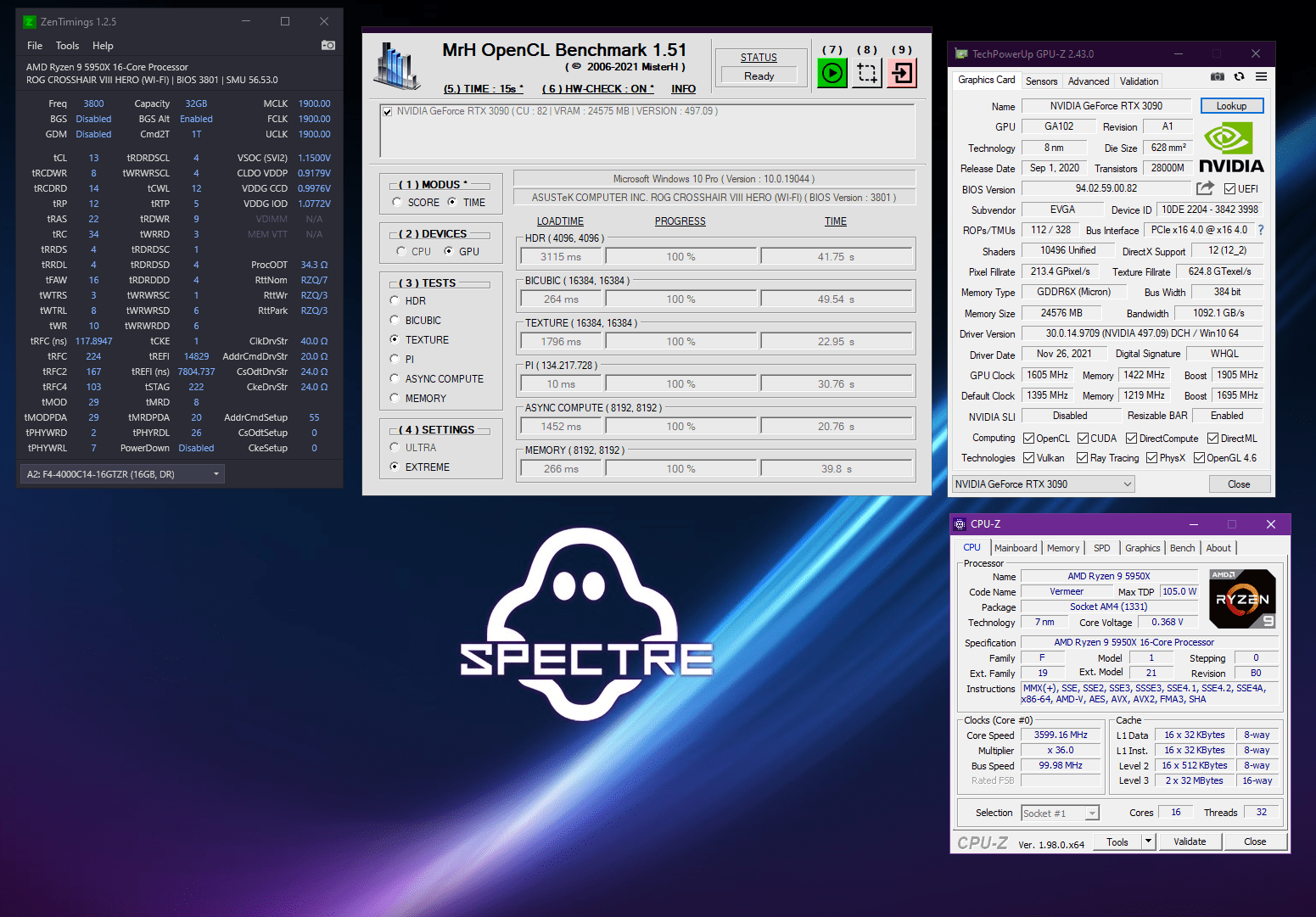The height and width of the screenshot is (917, 1316).
Task: Open the SPD tab in CPU-Z
Action: (1102, 548)
